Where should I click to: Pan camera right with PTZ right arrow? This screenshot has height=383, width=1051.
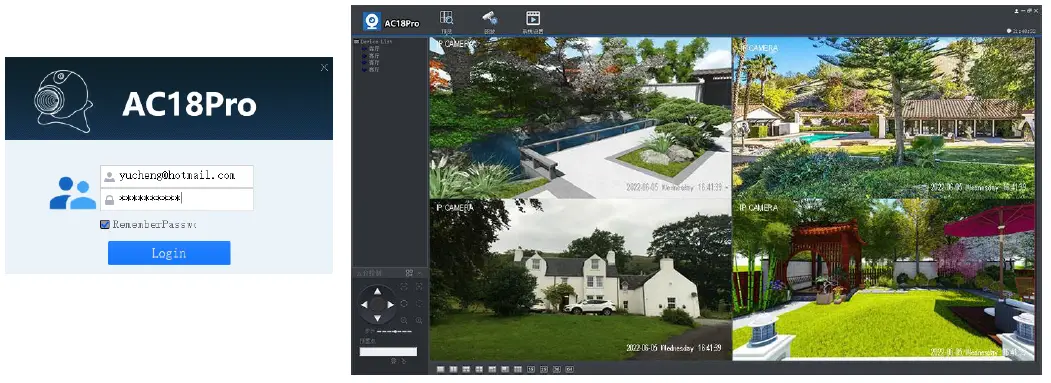click(390, 305)
